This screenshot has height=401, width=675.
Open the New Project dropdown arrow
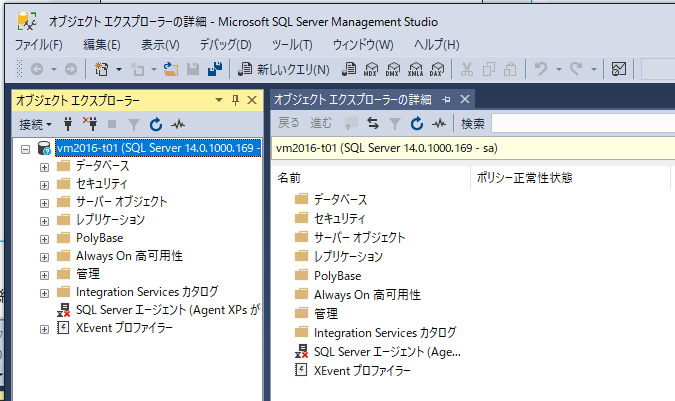tap(119, 69)
